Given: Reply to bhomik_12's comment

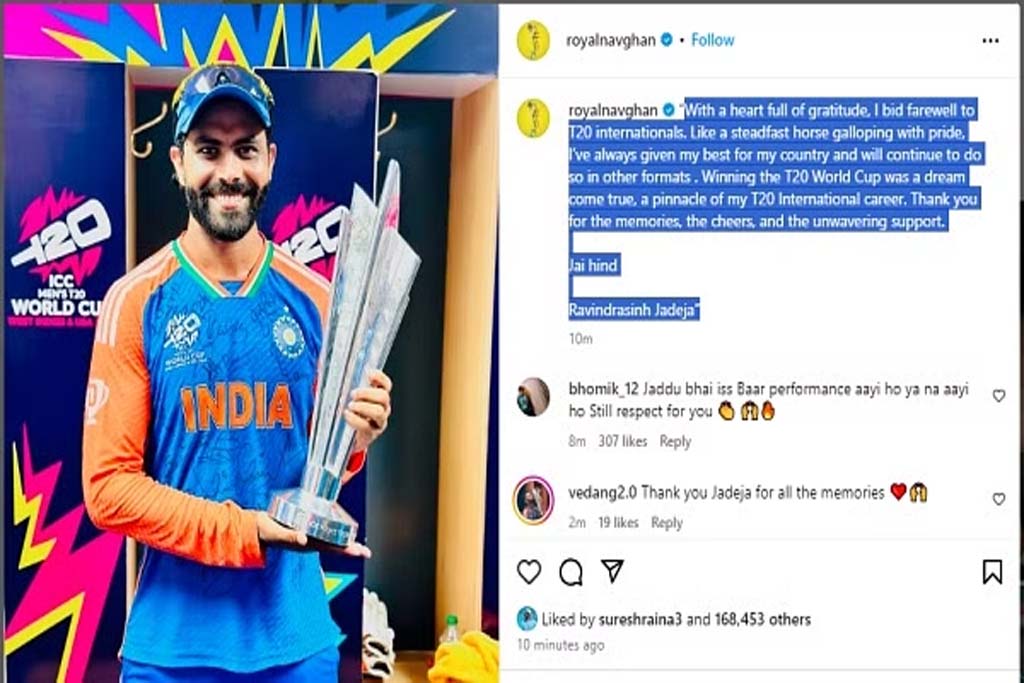Looking at the screenshot, I should [675, 441].
